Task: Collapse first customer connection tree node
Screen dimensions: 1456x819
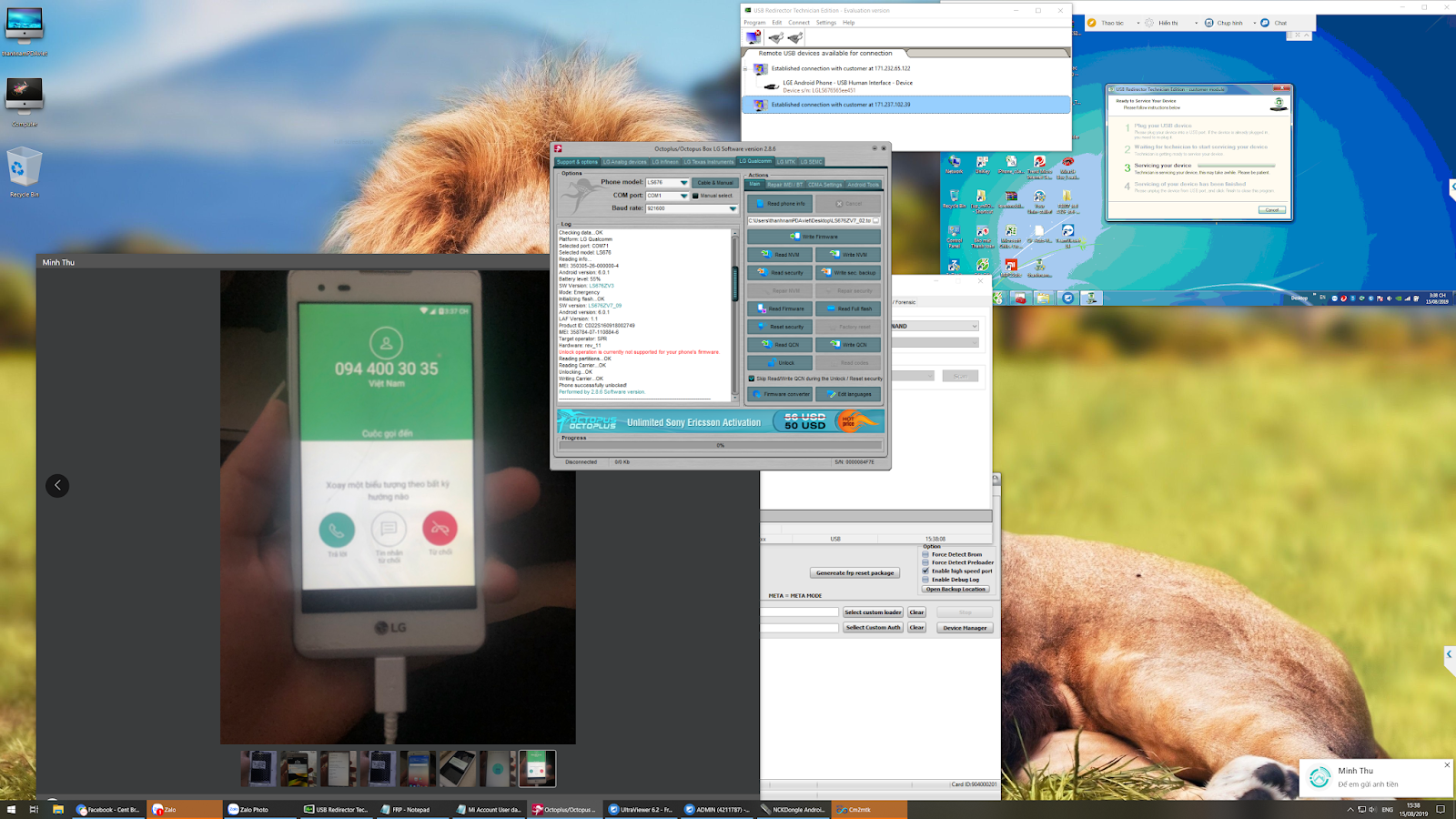Action: tap(745, 68)
